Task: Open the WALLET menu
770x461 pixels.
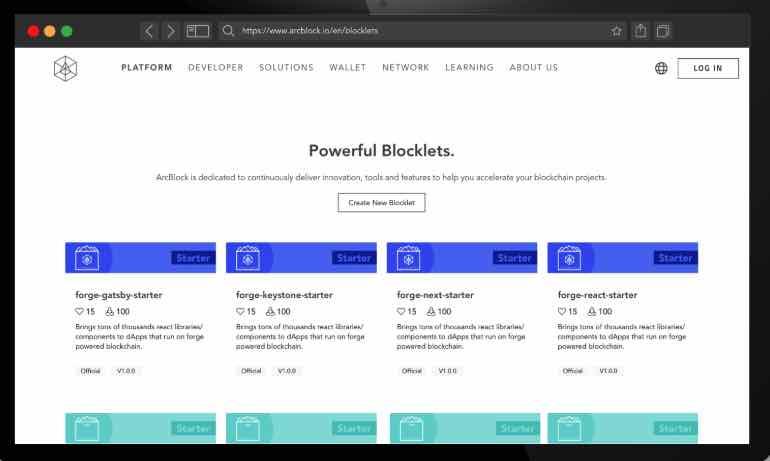Action: pos(348,68)
